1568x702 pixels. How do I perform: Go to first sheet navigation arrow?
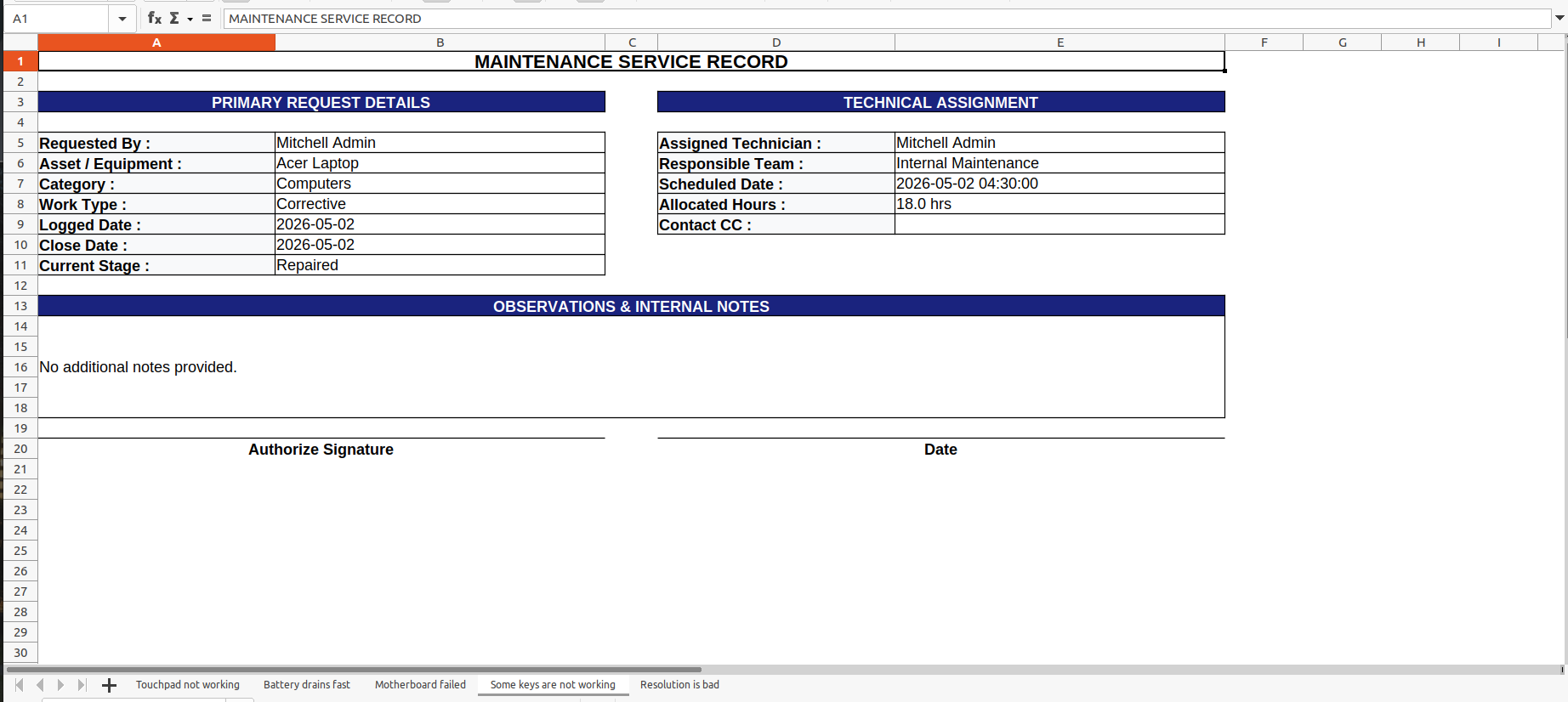pyautogui.click(x=19, y=685)
